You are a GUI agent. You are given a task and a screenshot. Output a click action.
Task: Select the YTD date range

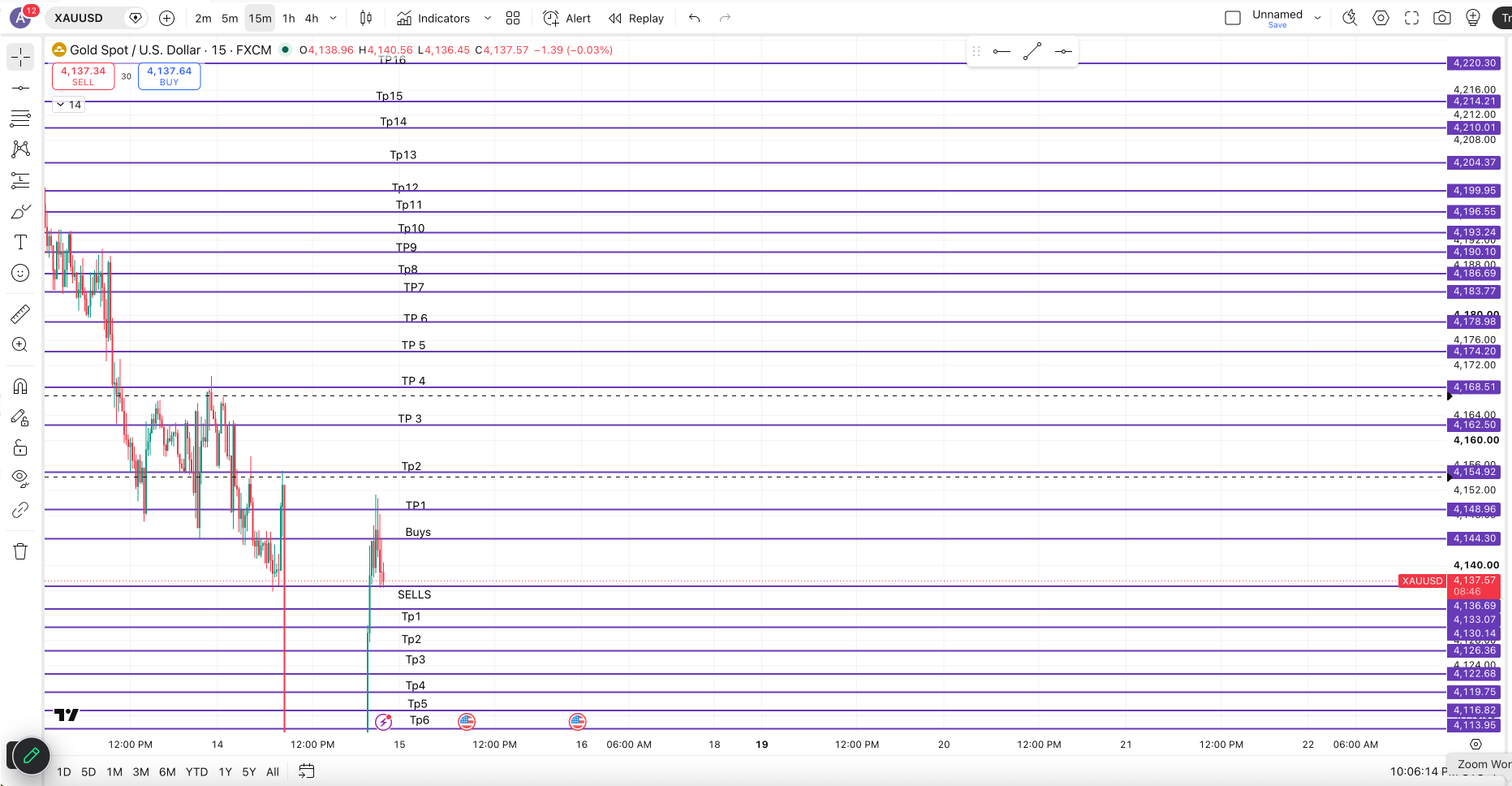[196, 771]
